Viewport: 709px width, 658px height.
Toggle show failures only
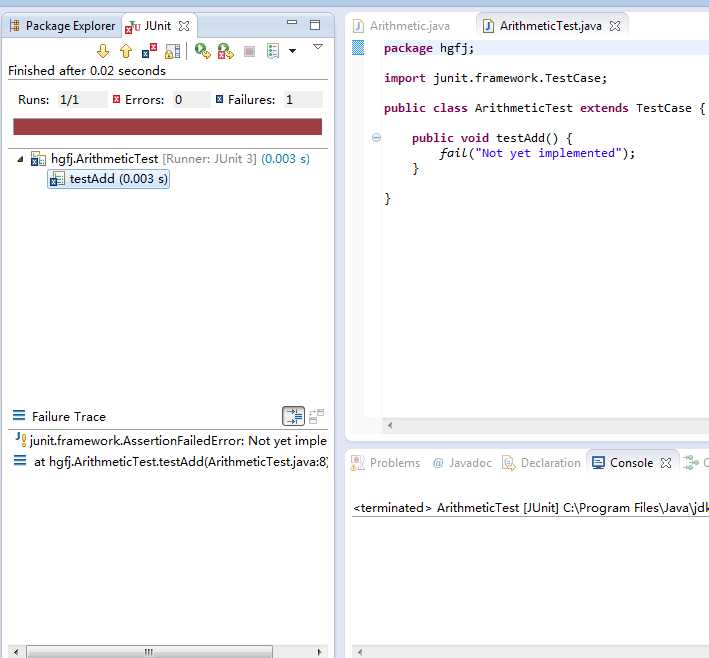149,51
